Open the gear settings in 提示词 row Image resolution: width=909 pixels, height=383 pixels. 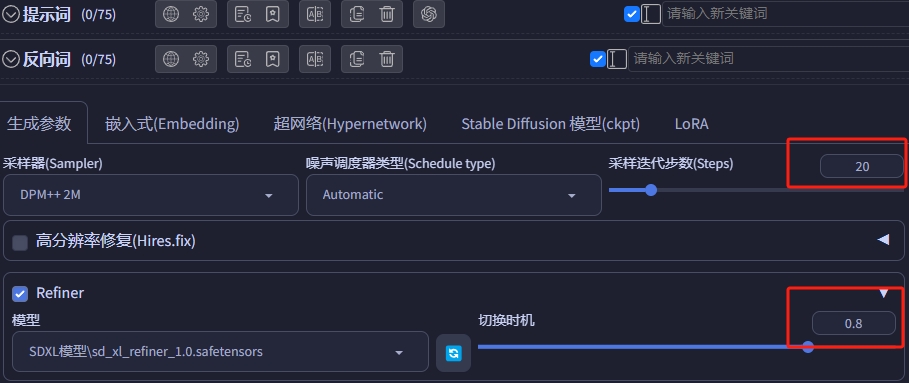(201, 14)
